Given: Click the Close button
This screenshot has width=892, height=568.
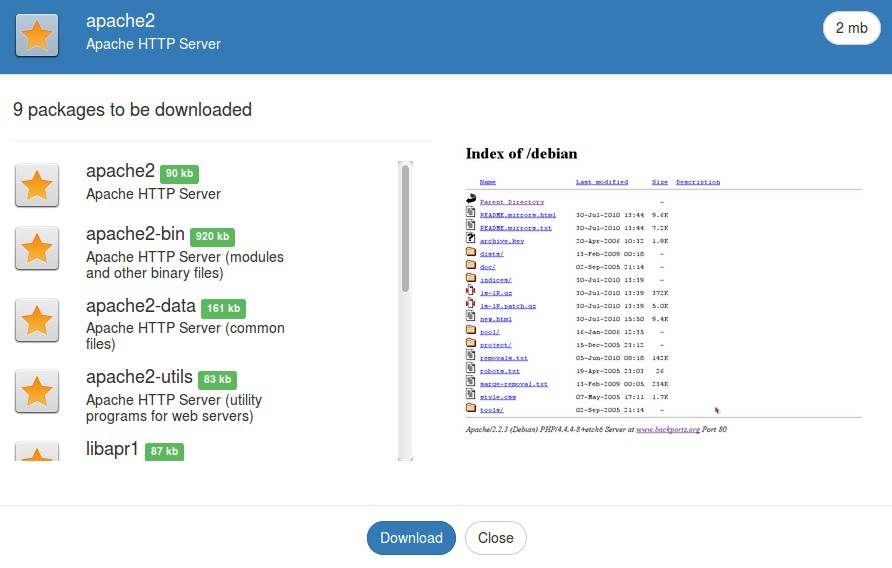Looking at the screenshot, I should [x=495, y=538].
